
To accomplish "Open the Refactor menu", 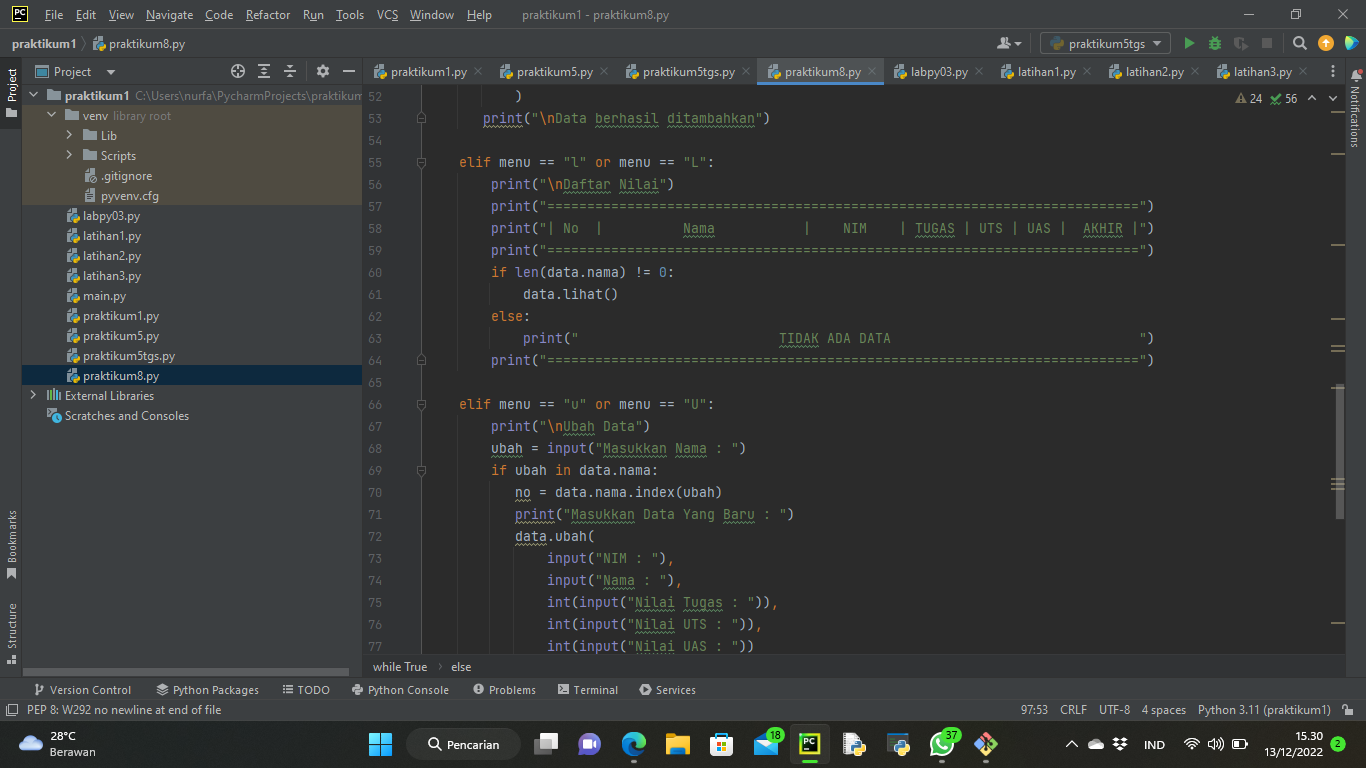I will pyautogui.click(x=267, y=15).
